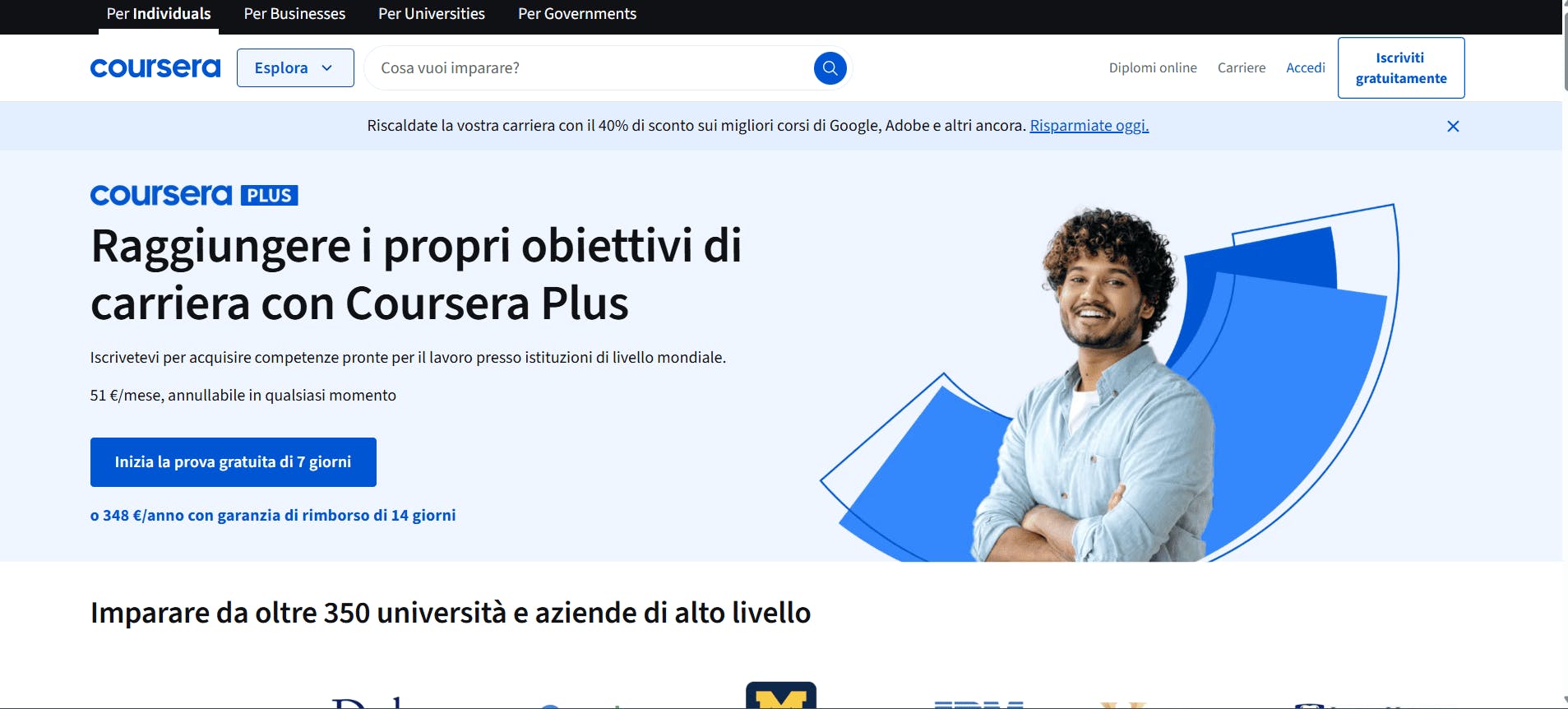Open the Per Governments tab

(577, 14)
